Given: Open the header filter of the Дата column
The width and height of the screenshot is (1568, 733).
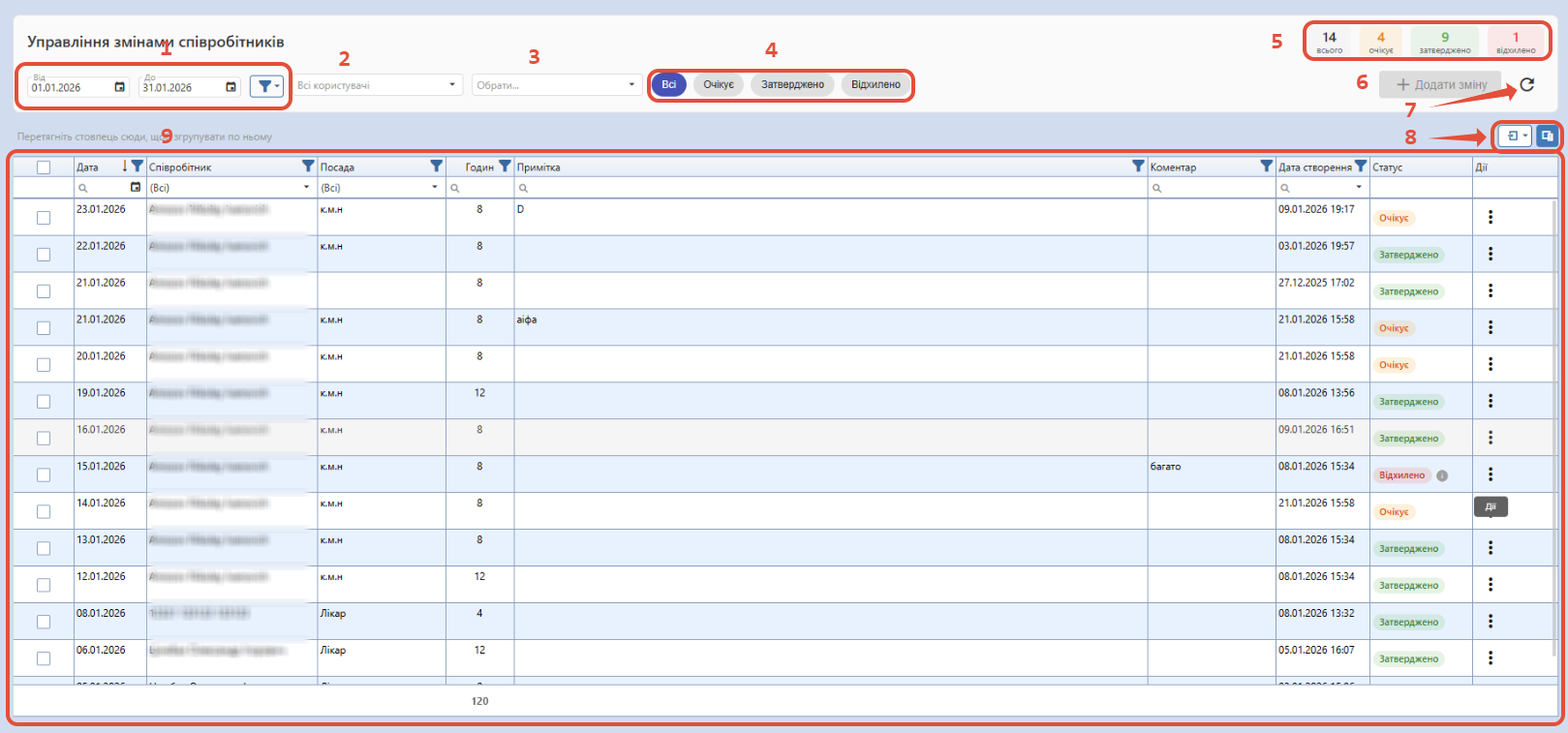Looking at the screenshot, I should [138, 167].
